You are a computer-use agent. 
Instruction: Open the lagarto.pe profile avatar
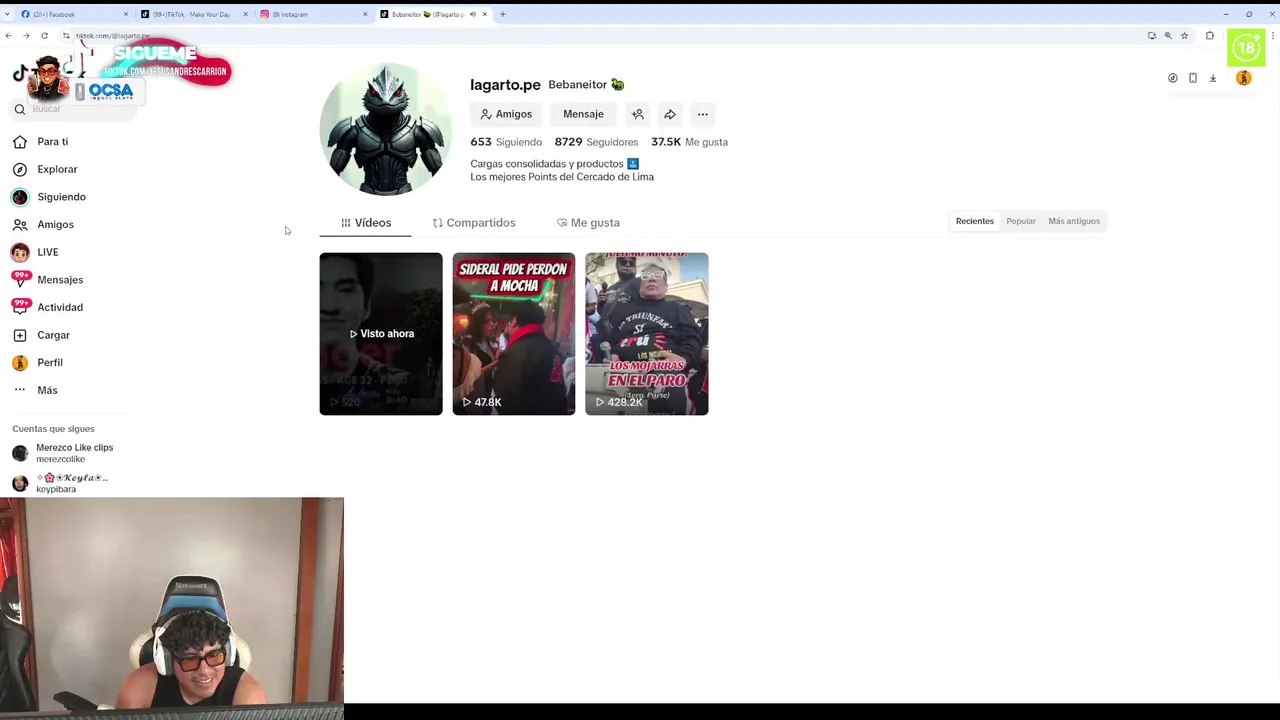tap(385, 129)
